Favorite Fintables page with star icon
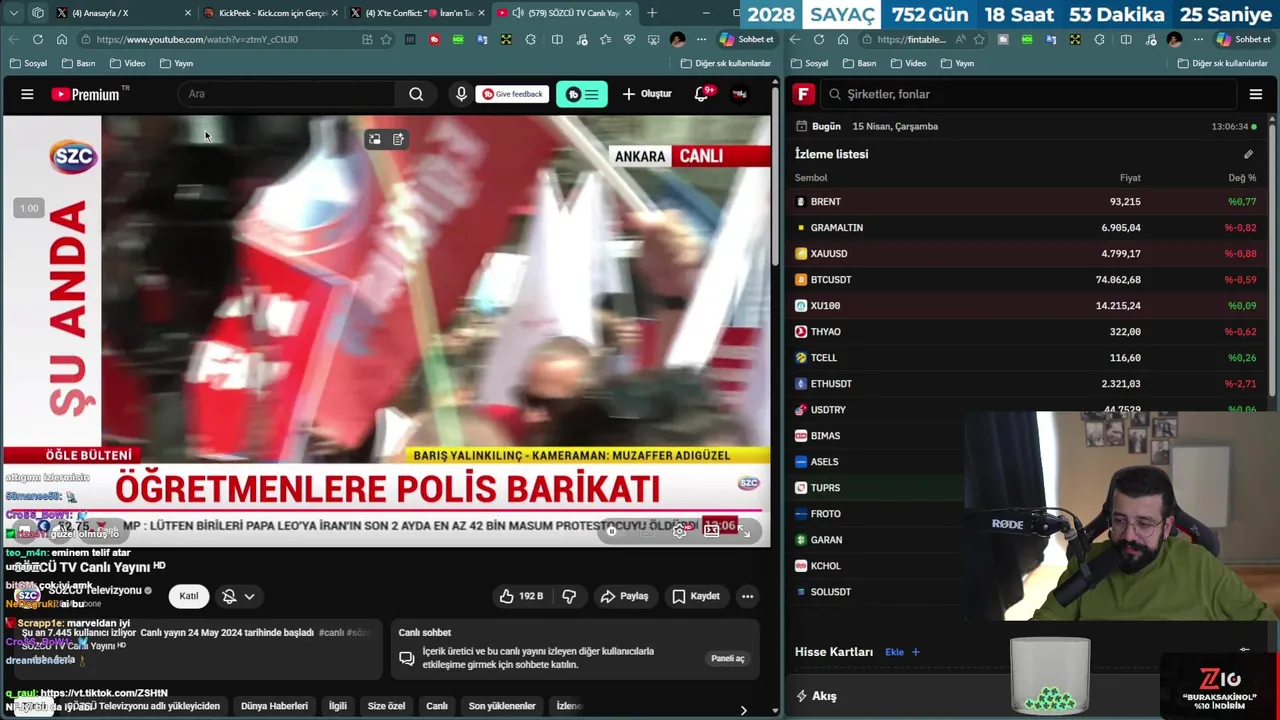The height and width of the screenshot is (720, 1280). click(x=979, y=39)
